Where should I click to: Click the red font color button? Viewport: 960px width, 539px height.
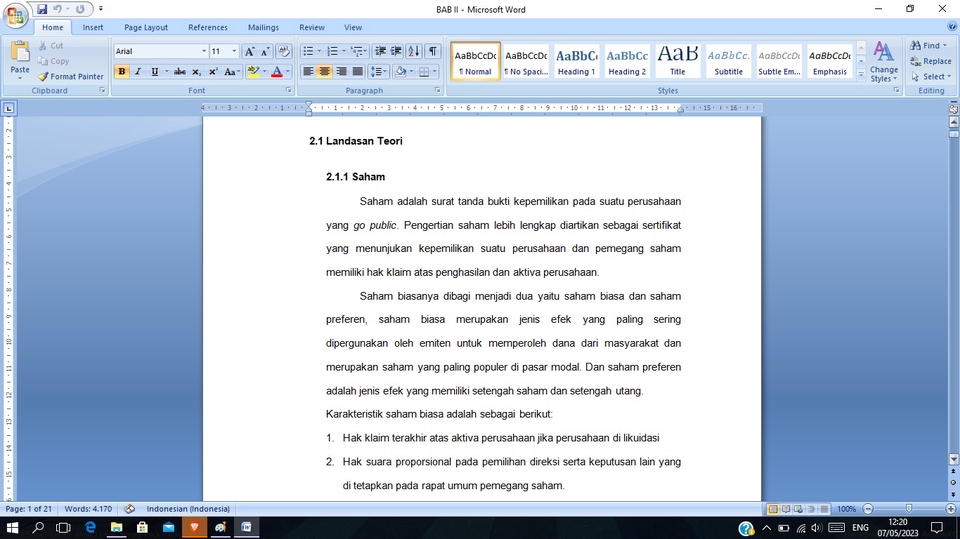click(277, 72)
